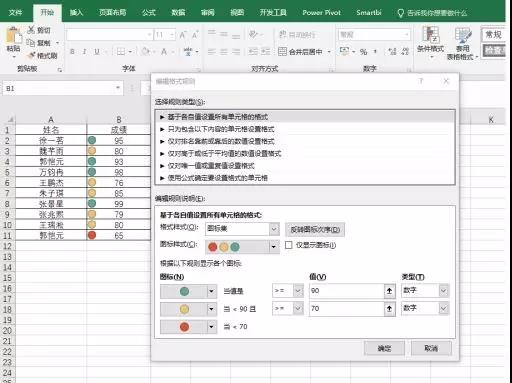Click the Font Color A icon
Image resolution: width=512 pixels, height=383 pixels.
point(164,52)
